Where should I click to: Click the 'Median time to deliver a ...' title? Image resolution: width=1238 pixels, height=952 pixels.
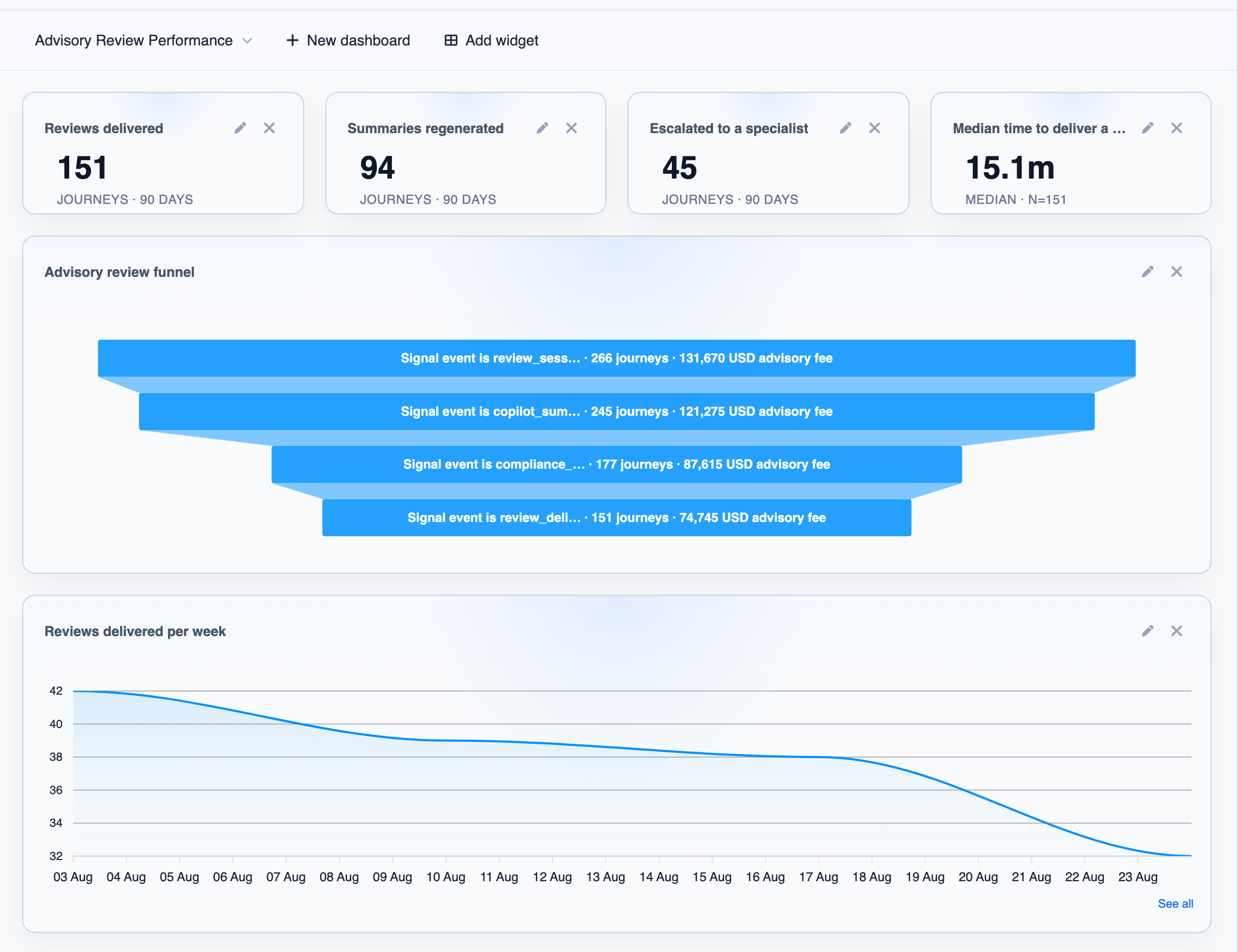click(x=1038, y=128)
